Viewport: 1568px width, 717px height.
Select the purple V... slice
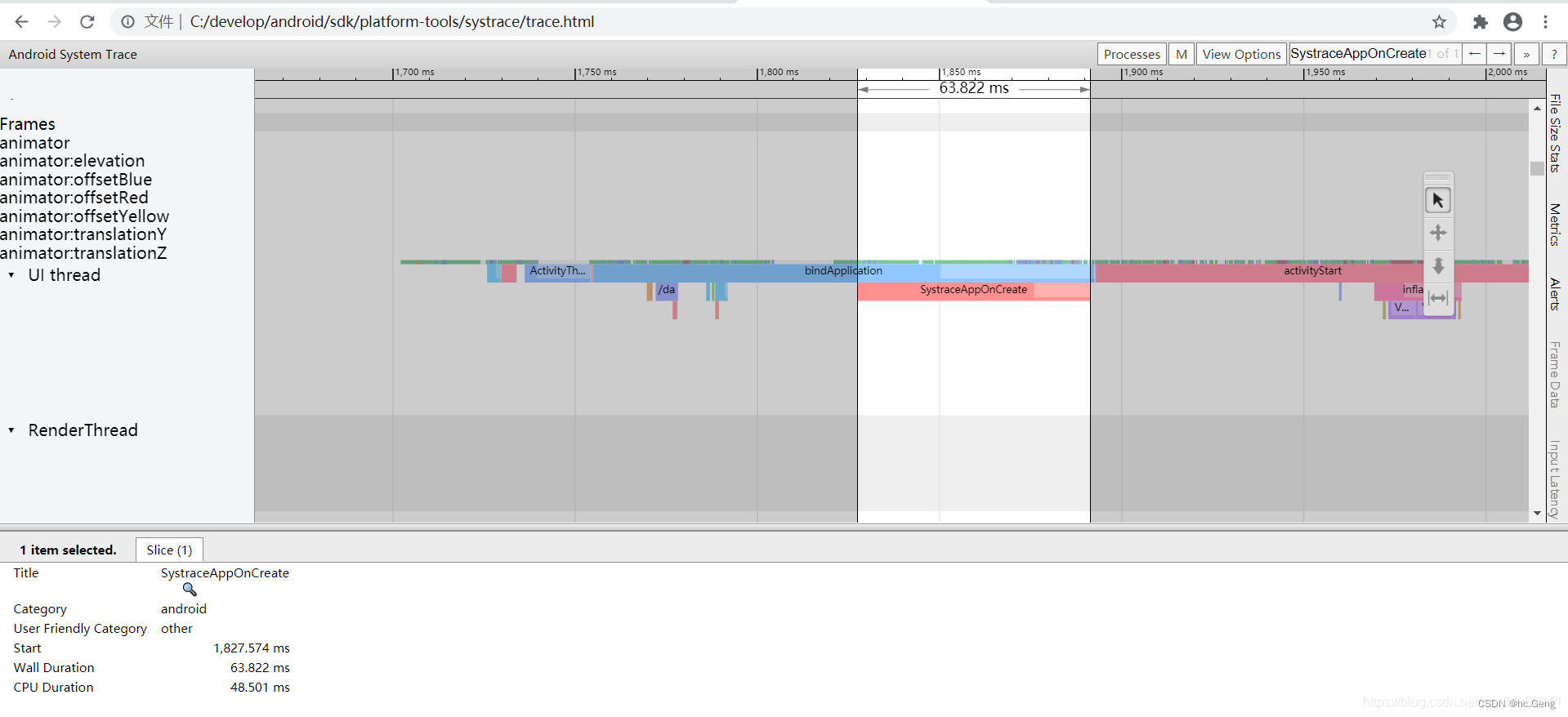pos(1402,309)
